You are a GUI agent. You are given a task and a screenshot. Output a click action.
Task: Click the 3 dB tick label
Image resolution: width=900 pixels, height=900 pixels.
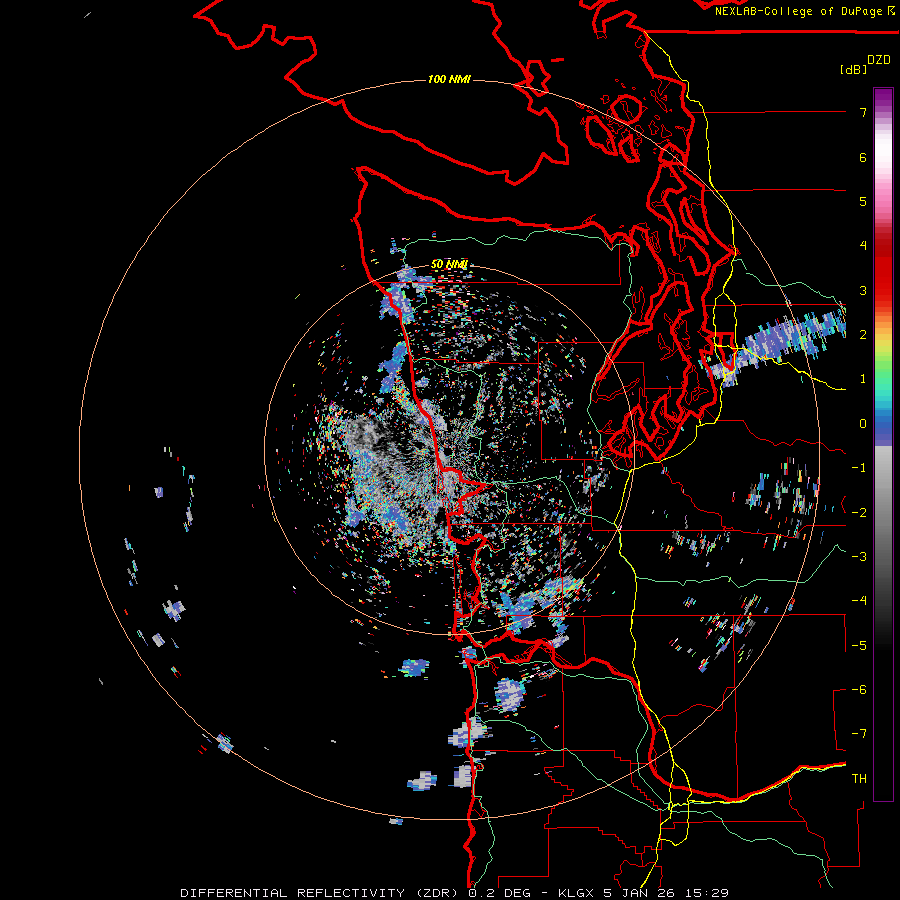[x=863, y=290]
